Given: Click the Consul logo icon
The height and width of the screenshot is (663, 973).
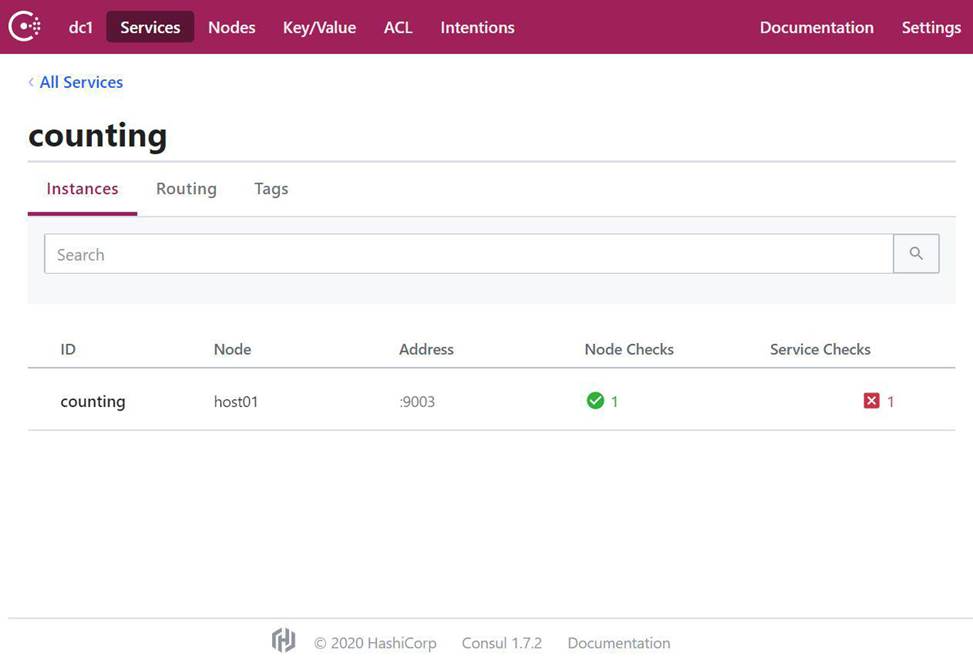Looking at the screenshot, I should (x=25, y=27).
